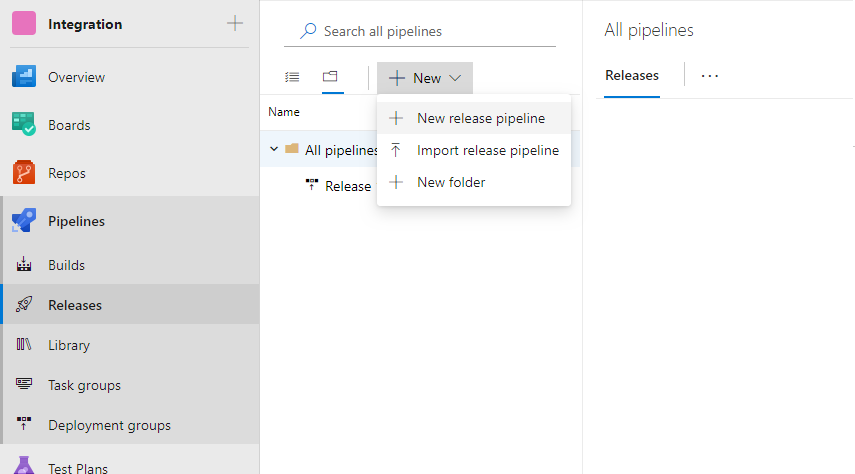Choose New release pipeline
Viewport: 855px width, 474px height.
[480, 118]
